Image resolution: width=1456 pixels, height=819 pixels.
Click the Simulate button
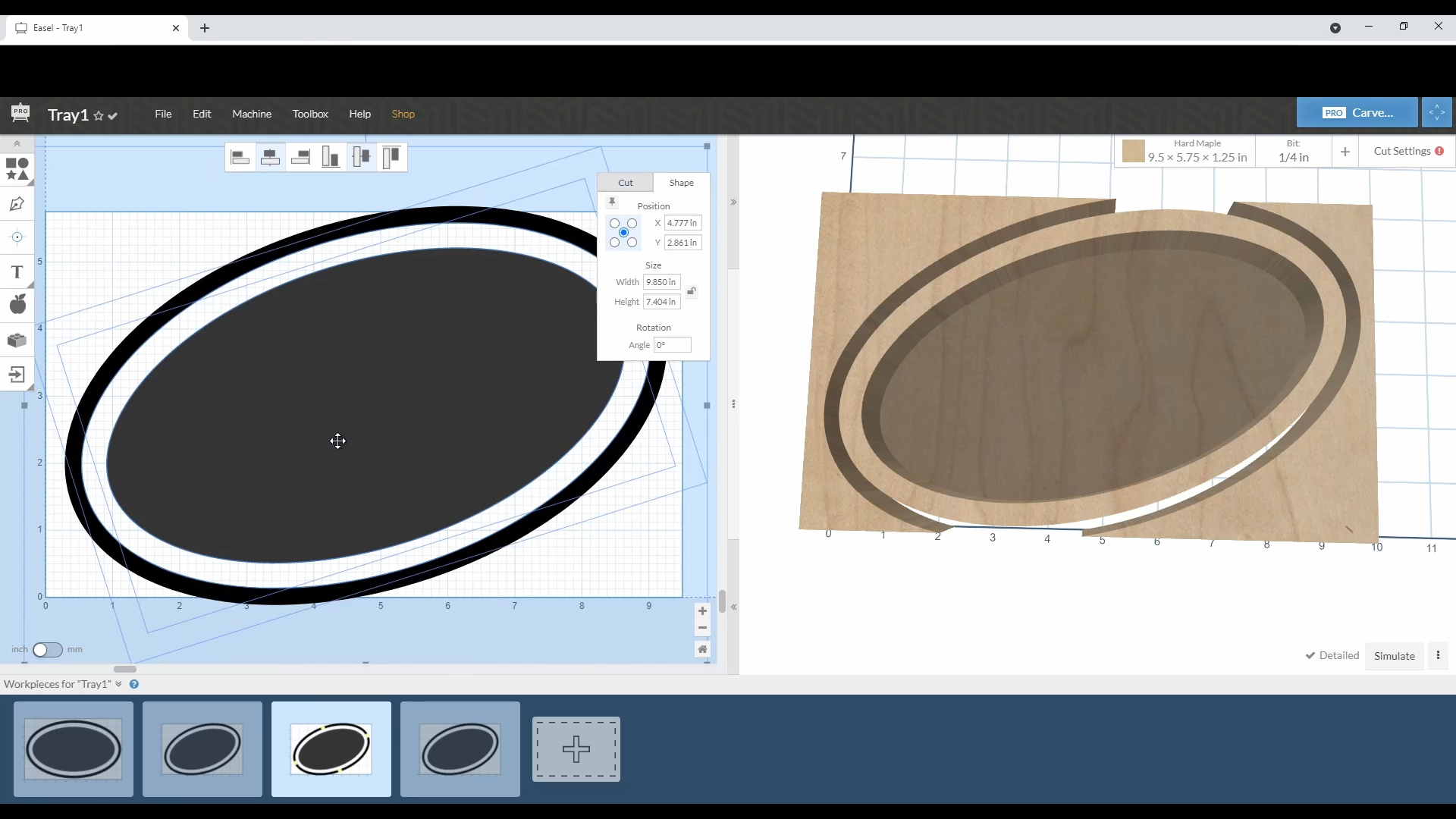click(x=1395, y=656)
